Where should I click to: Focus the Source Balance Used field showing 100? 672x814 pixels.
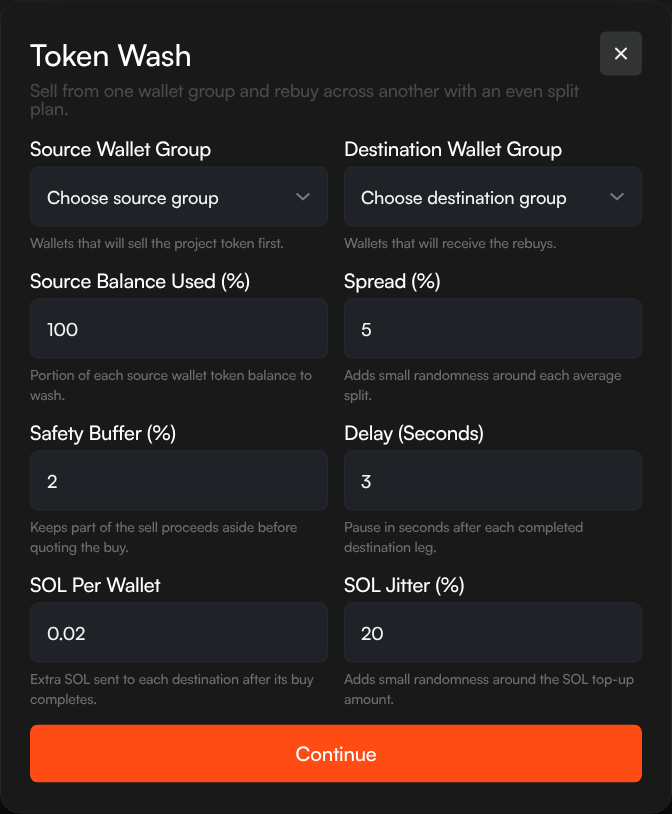pos(178,329)
